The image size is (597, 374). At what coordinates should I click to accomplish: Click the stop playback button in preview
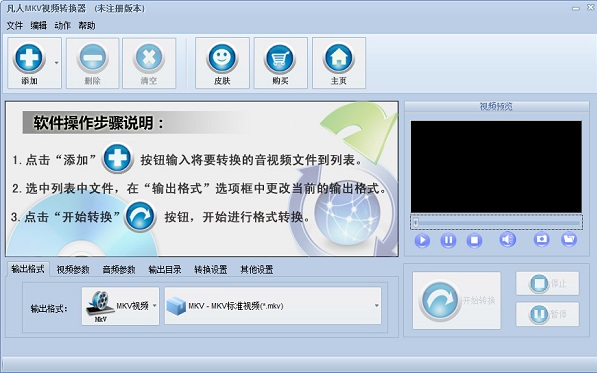click(x=474, y=240)
